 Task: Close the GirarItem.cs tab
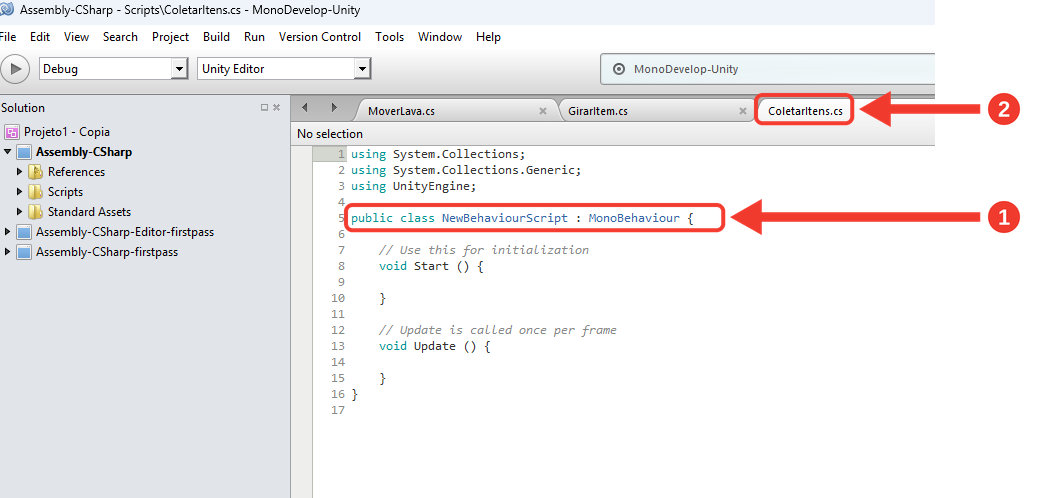[x=743, y=111]
